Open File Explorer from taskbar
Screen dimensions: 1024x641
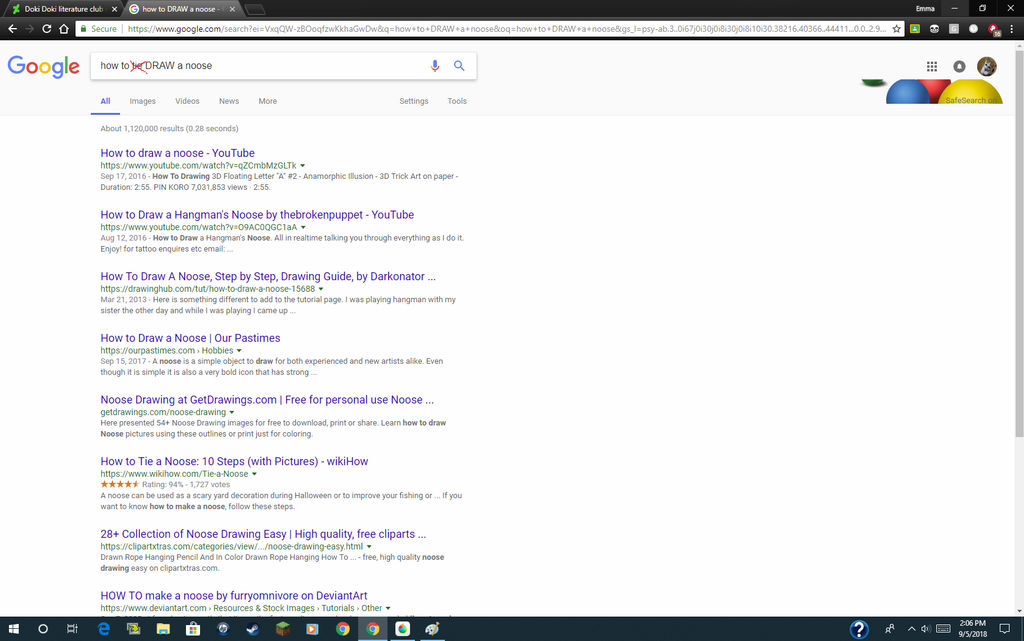163,629
